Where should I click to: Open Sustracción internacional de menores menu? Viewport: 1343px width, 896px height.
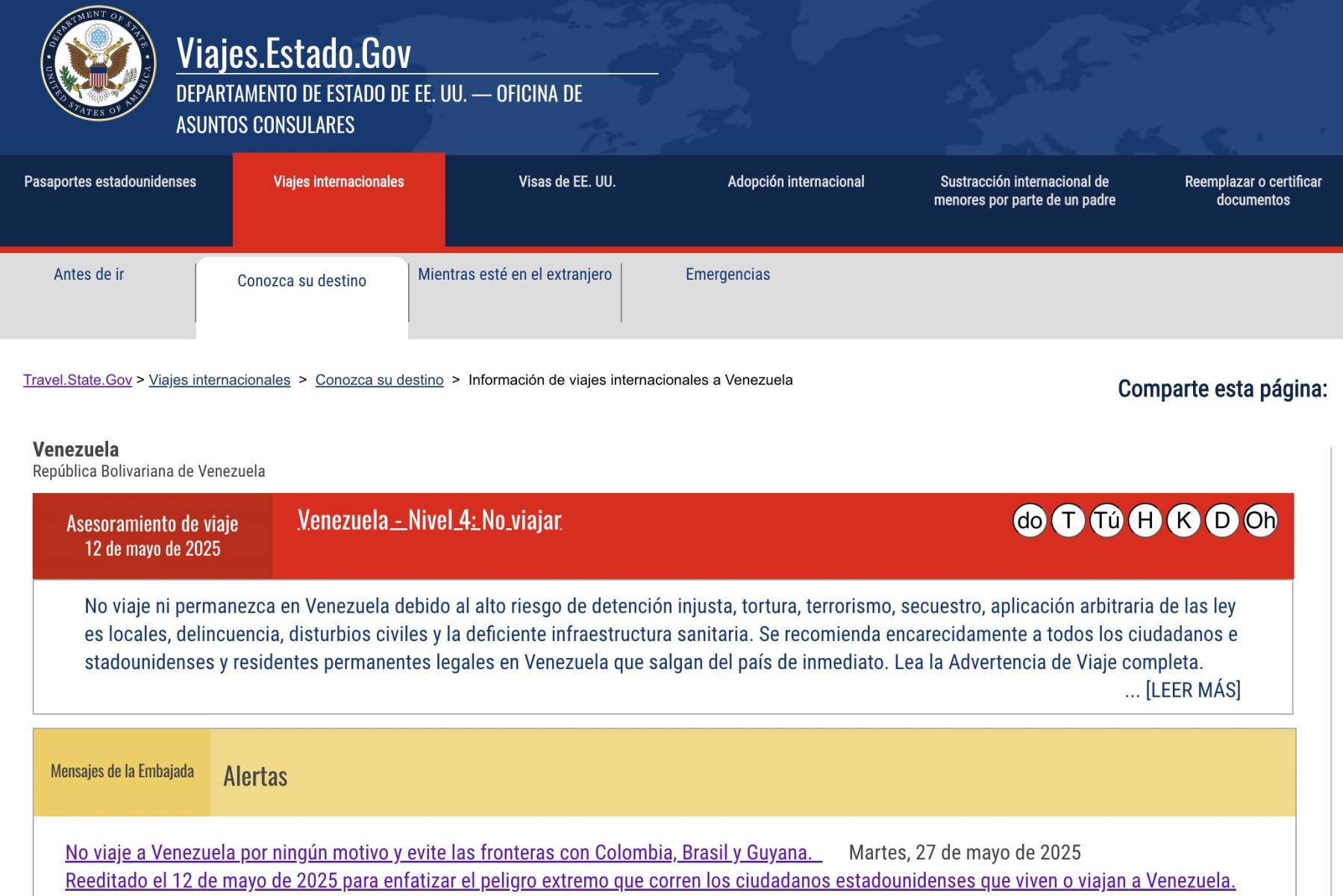pos(1024,190)
